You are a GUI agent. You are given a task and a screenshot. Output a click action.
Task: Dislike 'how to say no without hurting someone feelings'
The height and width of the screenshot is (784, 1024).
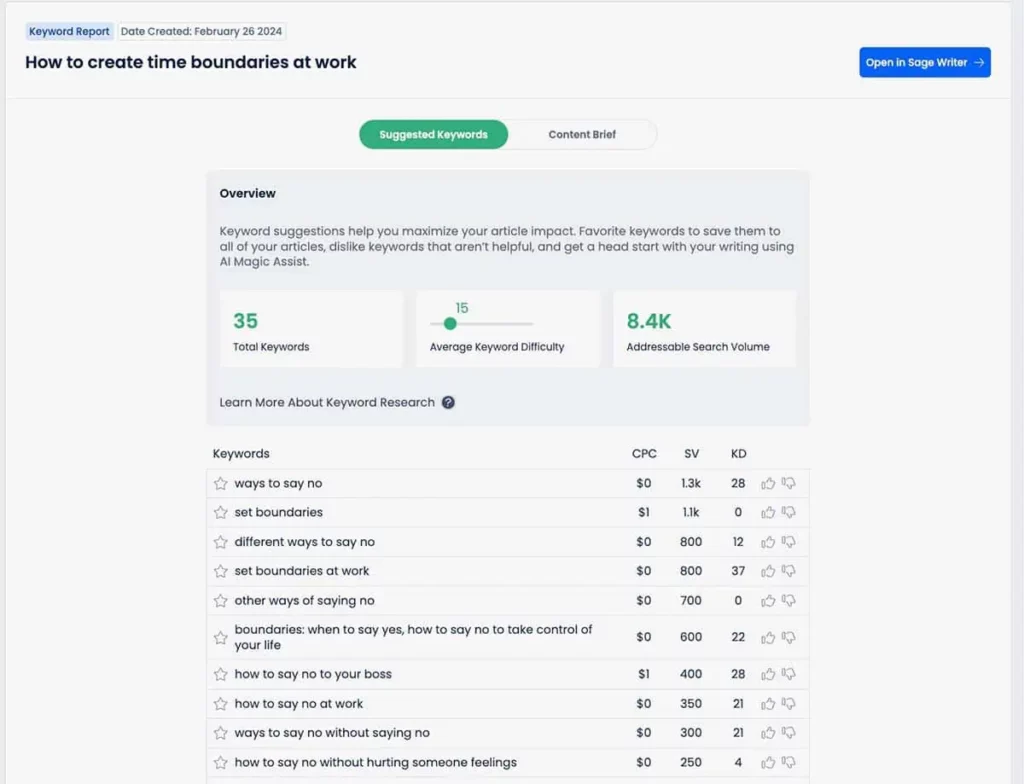(789, 762)
